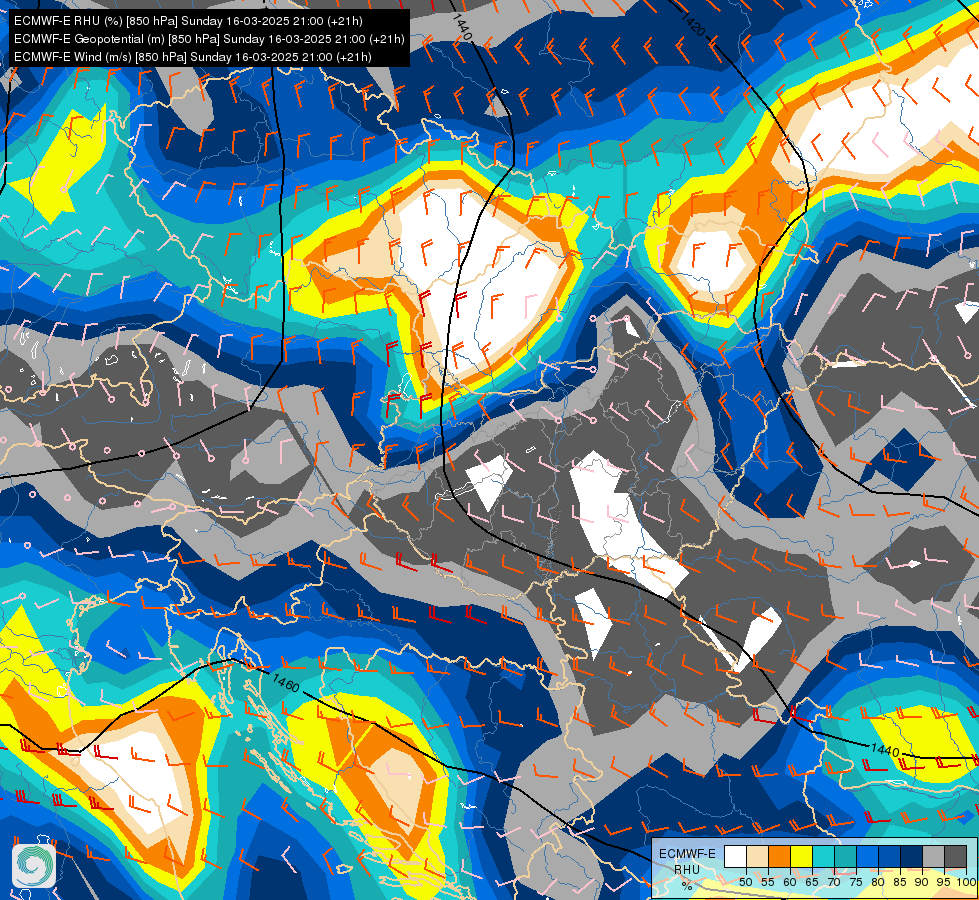979x900 pixels.
Task: Click the legend tick label 95
Action: [944, 882]
